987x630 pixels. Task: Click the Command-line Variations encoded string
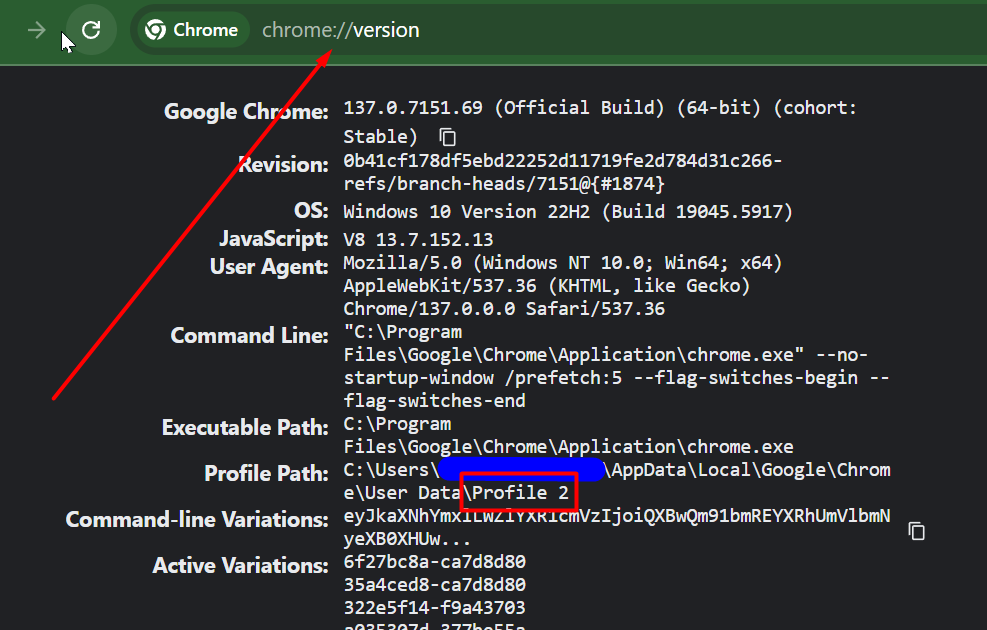tap(617, 527)
